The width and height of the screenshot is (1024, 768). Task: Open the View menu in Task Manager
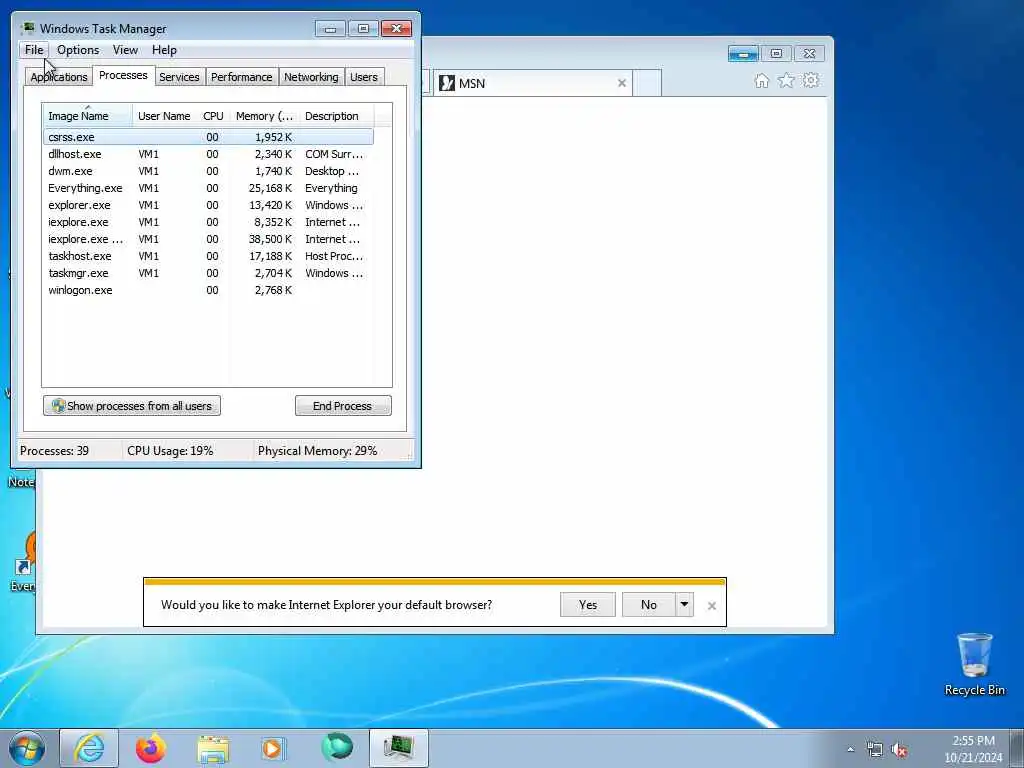click(125, 50)
